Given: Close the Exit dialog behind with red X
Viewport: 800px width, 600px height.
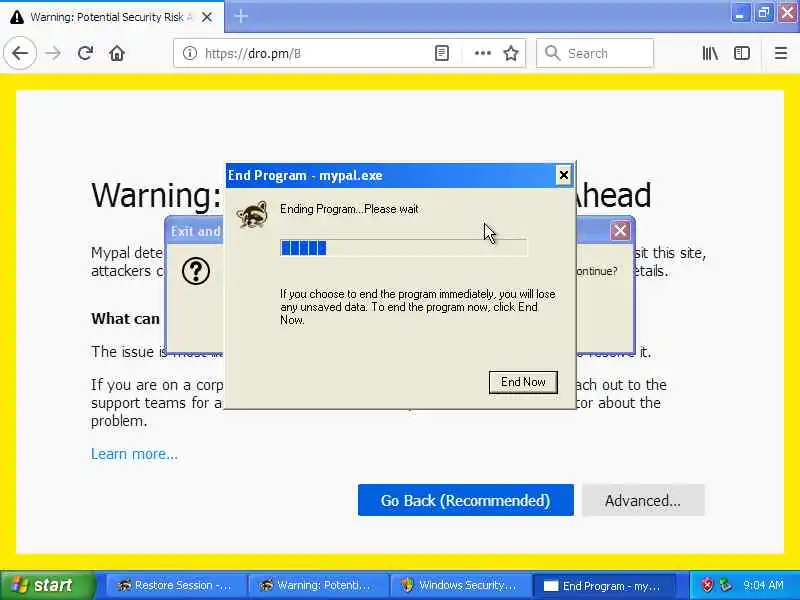Looking at the screenshot, I should (x=620, y=231).
